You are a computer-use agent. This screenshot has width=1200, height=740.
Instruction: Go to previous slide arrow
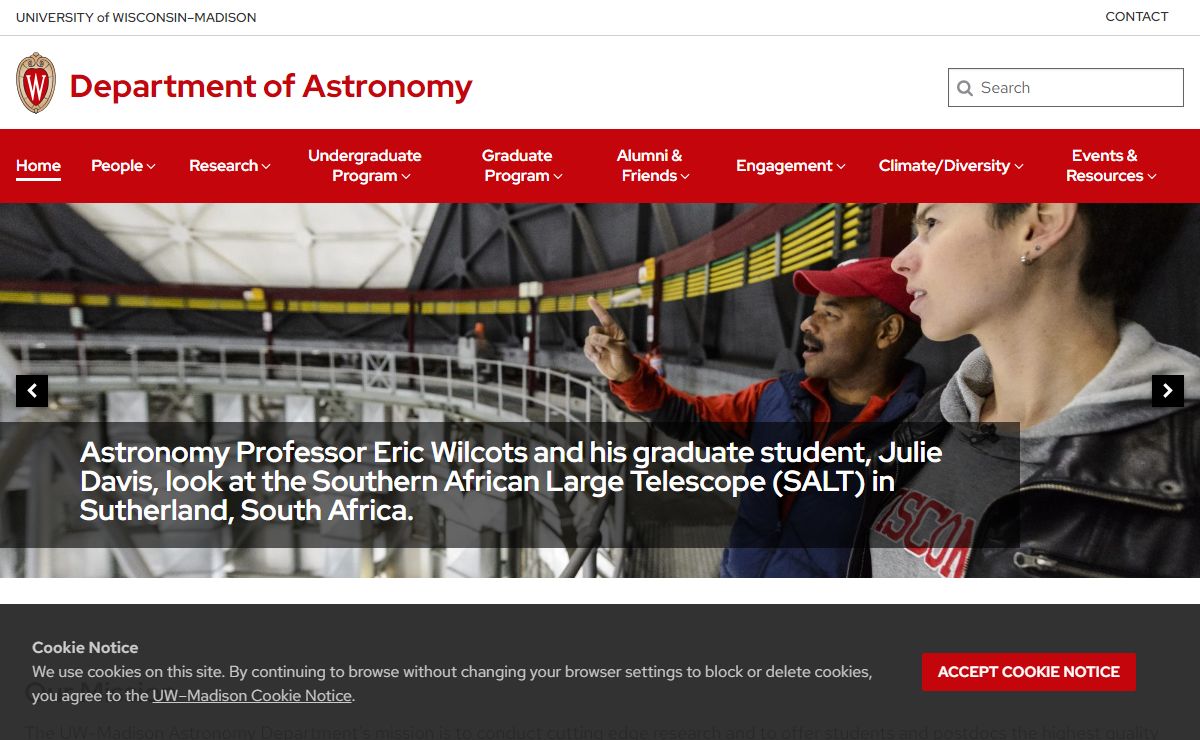[32, 391]
